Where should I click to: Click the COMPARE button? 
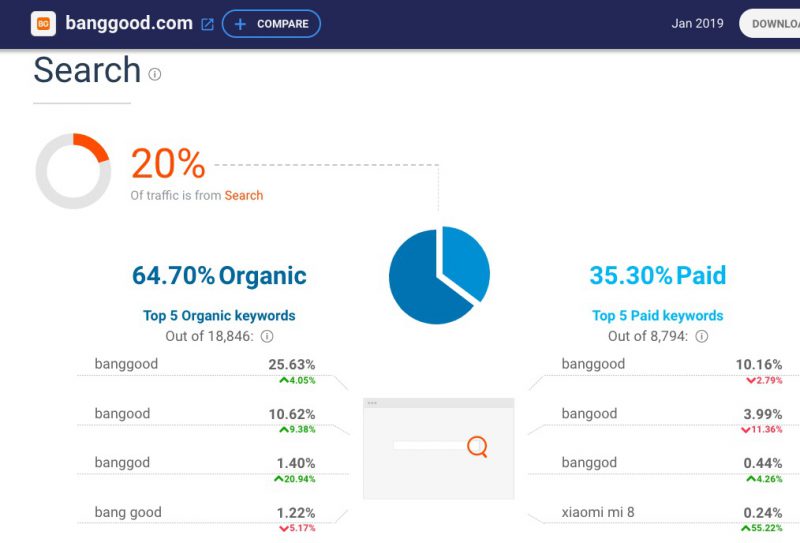tap(271, 24)
